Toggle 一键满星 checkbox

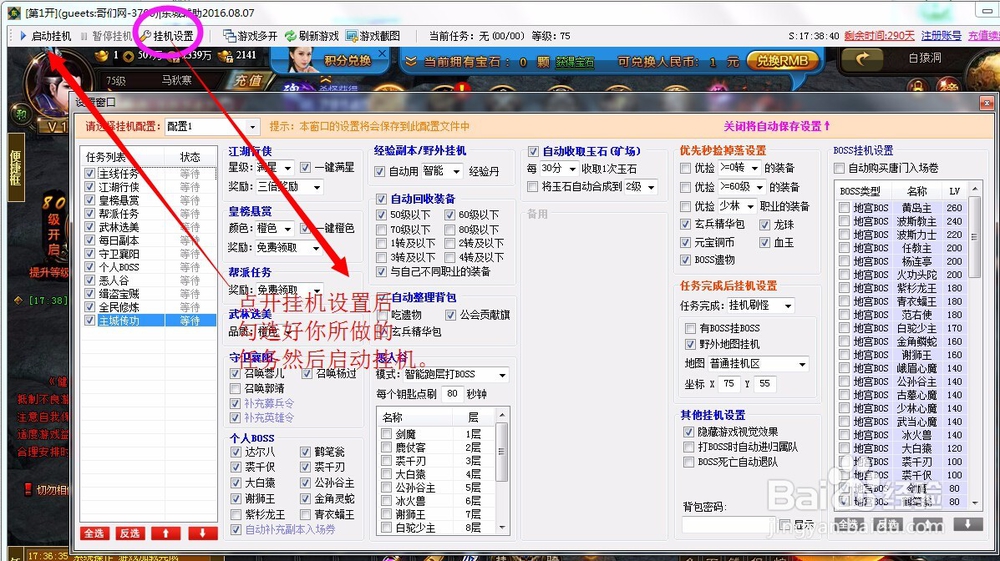(305, 168)
